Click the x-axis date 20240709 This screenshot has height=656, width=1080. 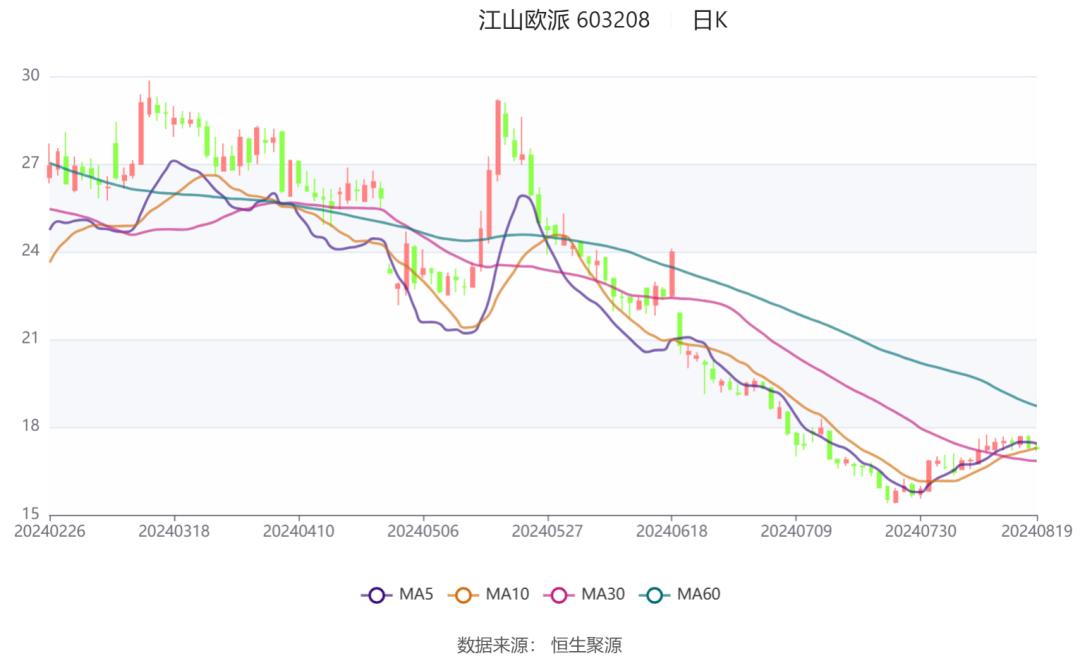(796, 531)
